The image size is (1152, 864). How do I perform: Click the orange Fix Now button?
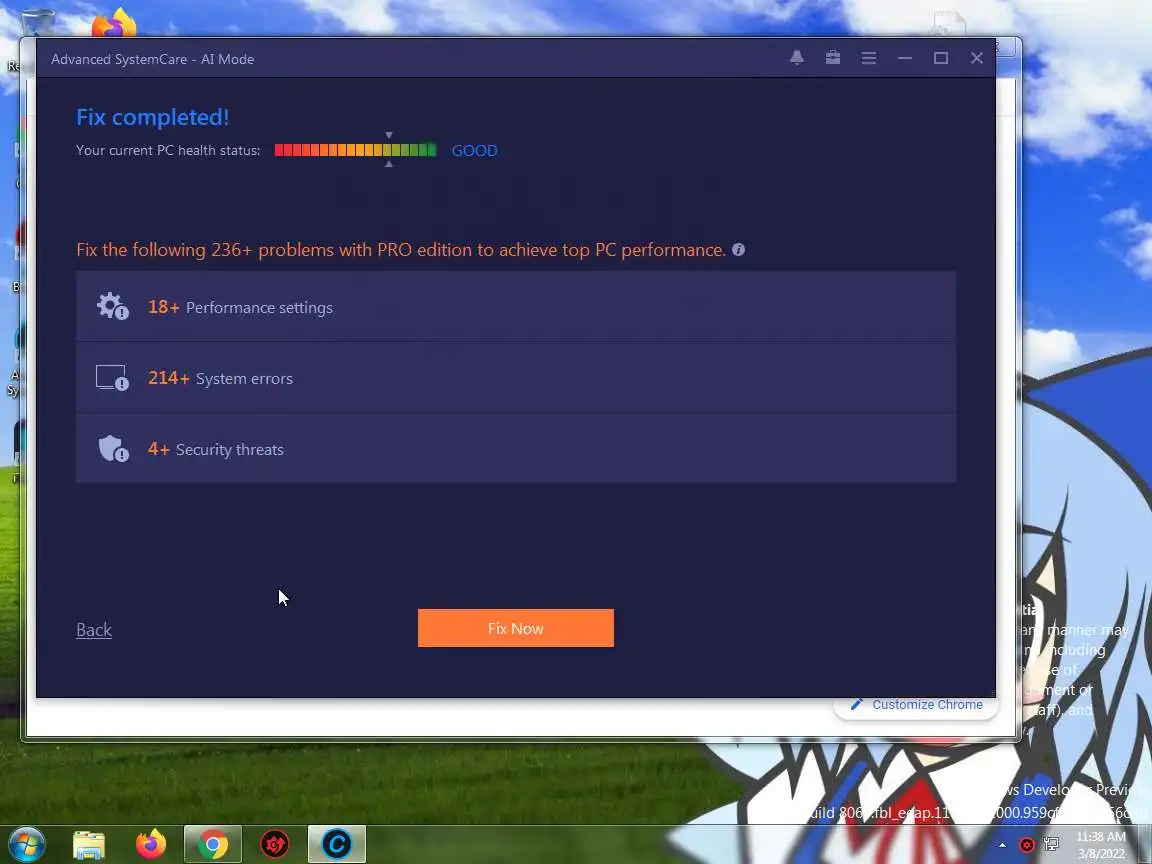point(516,628)
